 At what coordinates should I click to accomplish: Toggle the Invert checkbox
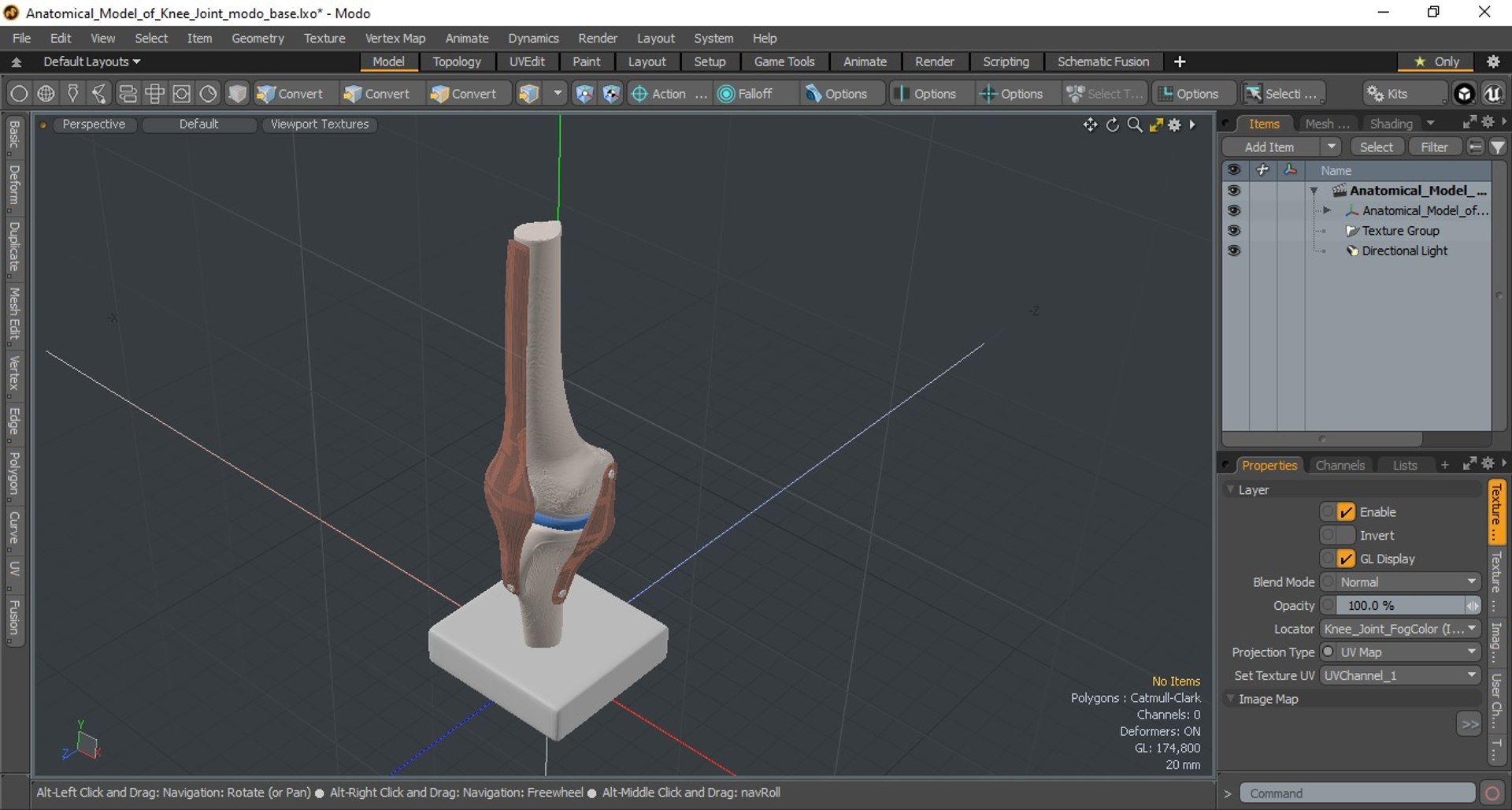[x=1346, y=536]
